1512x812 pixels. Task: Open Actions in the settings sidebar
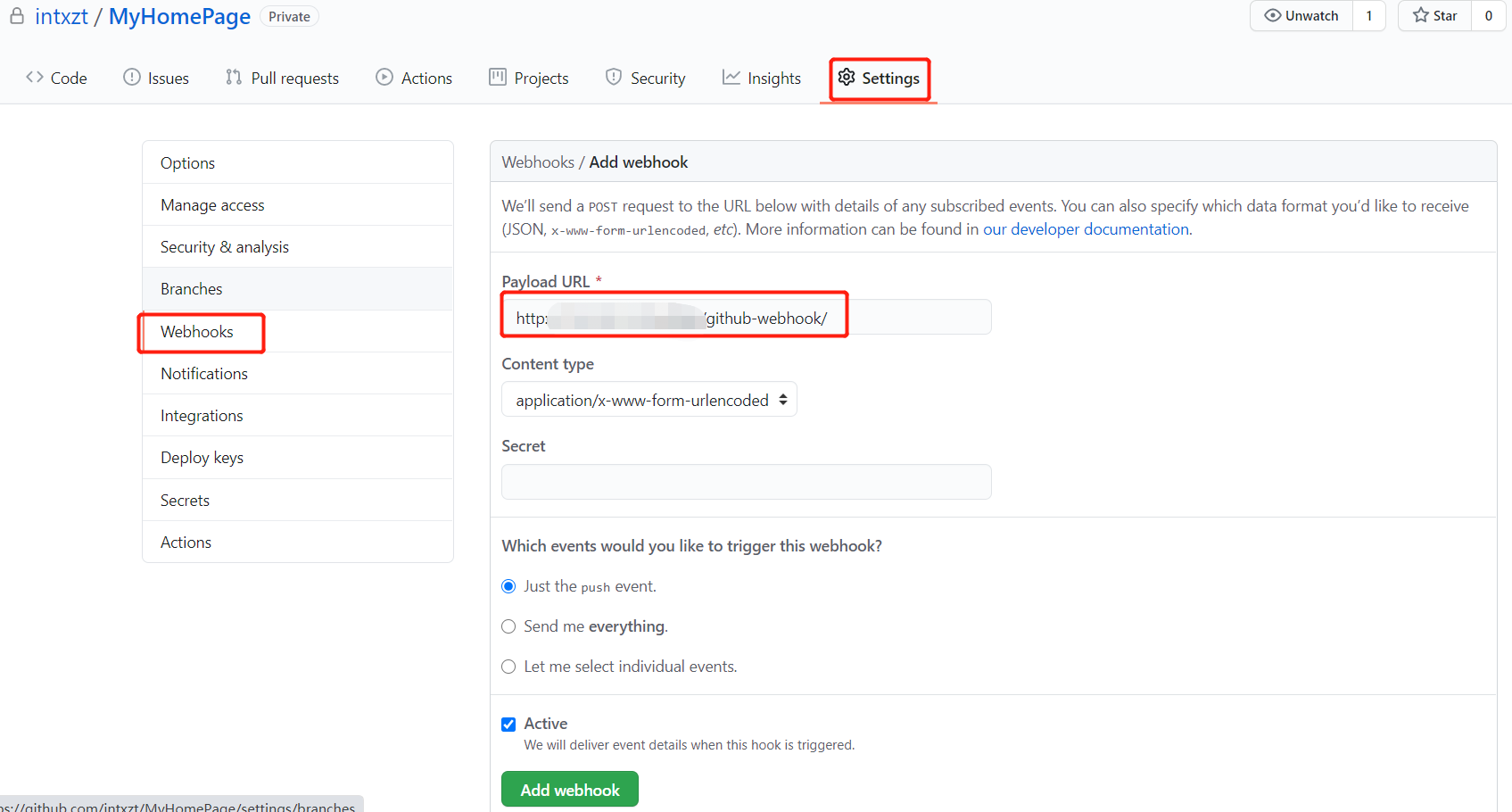point(298,542)
